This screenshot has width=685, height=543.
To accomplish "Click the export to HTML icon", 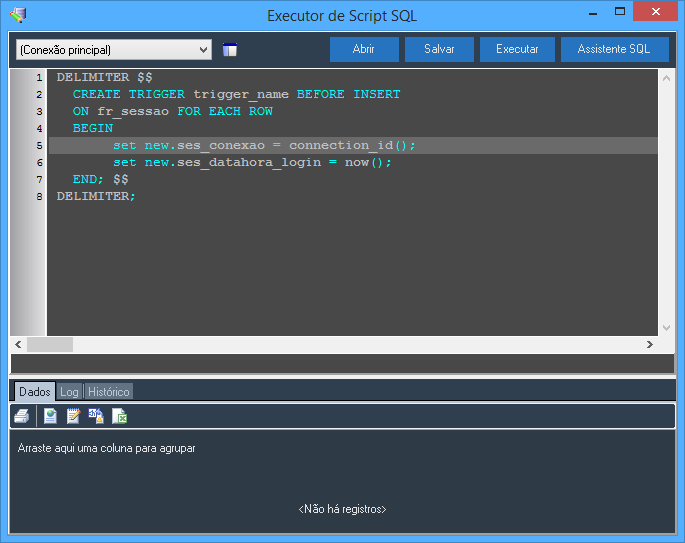I will pyautogui.click(x=50, y=416).
